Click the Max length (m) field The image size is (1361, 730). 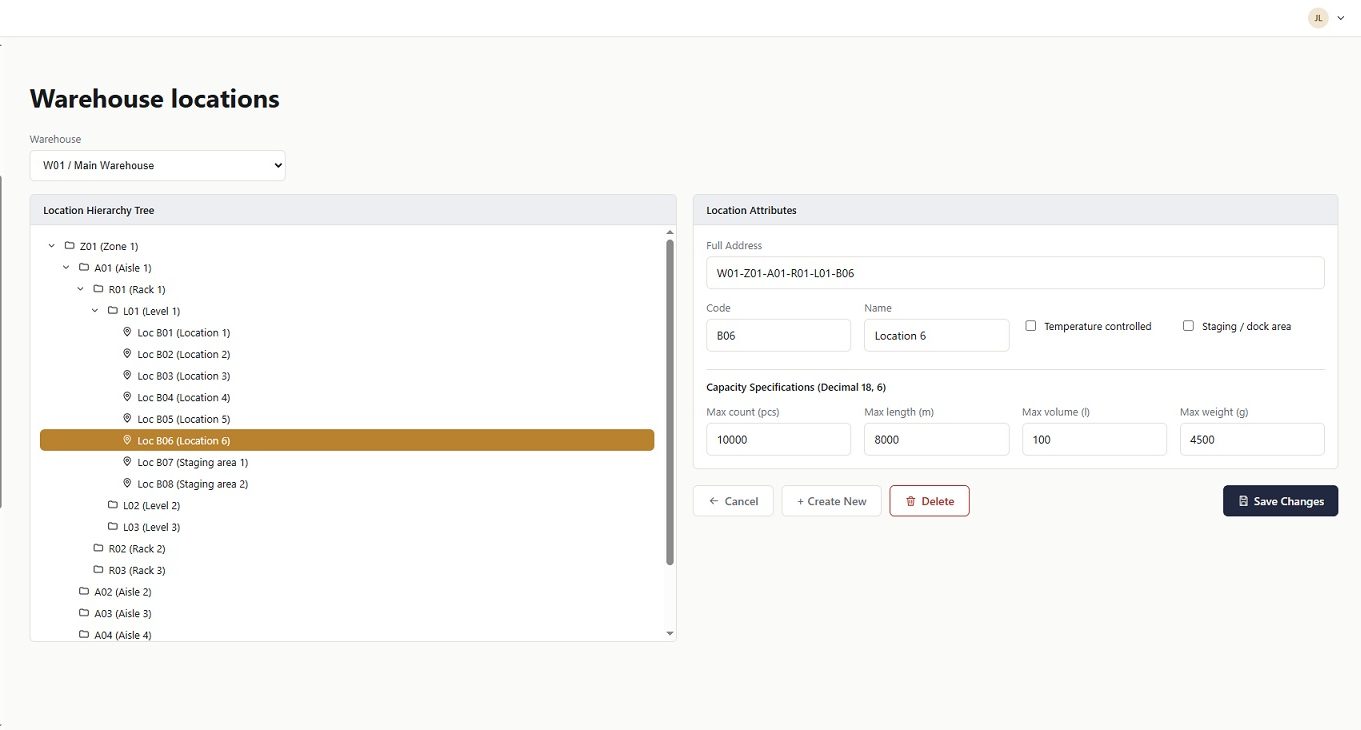(x=936, y=440)
